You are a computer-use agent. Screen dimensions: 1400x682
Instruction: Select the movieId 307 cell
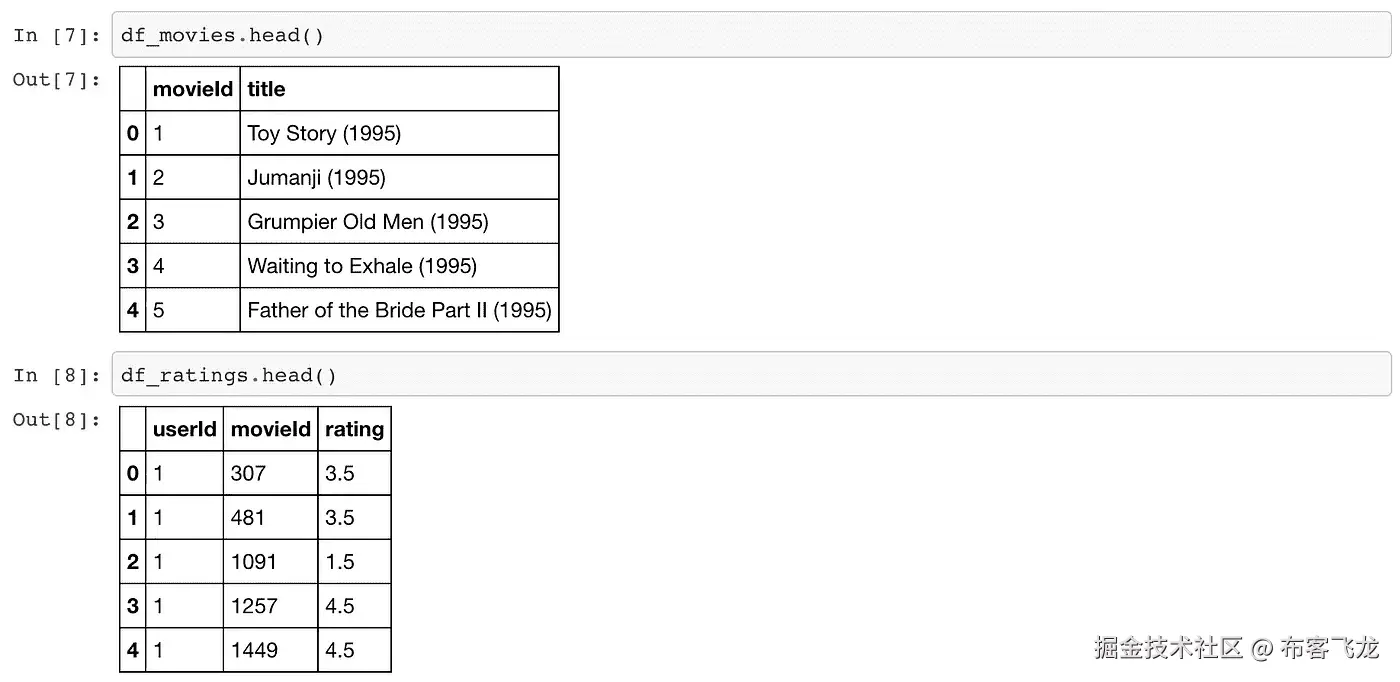point(249,473)
